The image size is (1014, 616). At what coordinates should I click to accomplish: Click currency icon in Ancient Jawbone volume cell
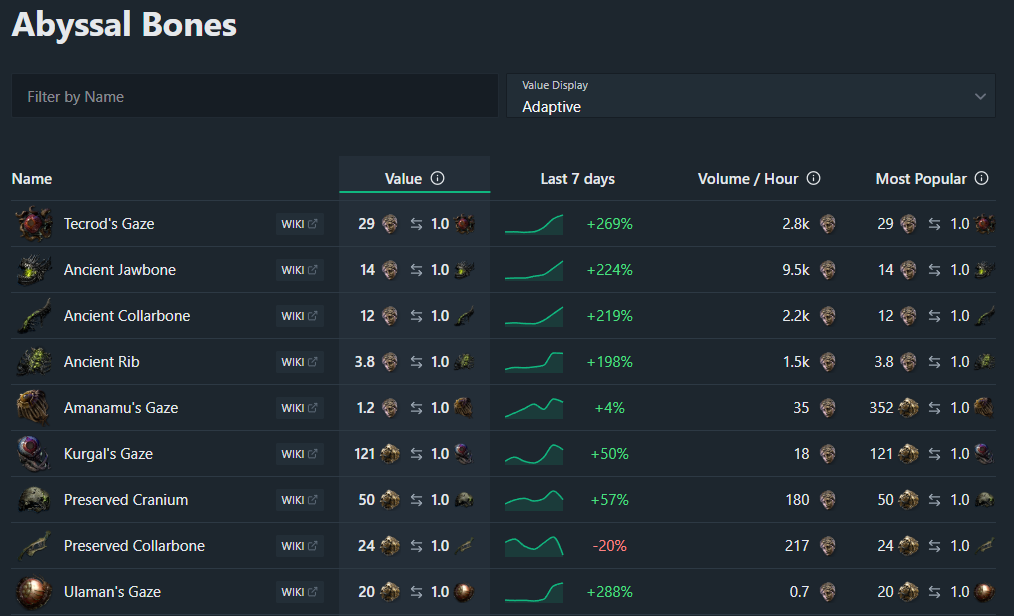pos(828,270)
